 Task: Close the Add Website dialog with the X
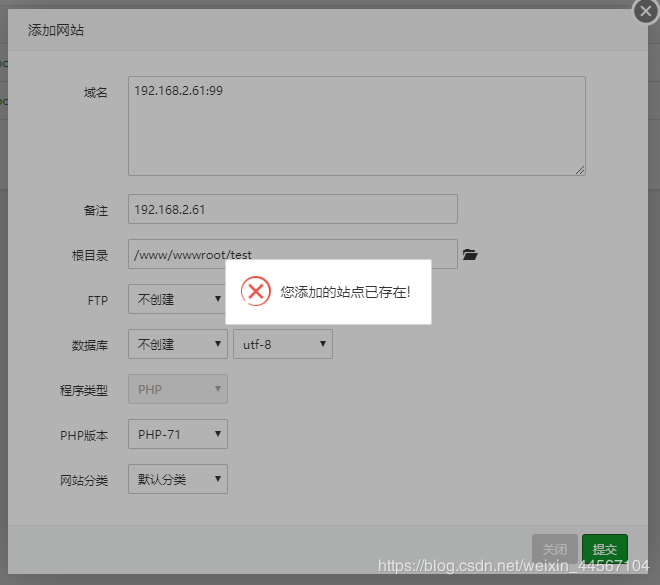(x=646, y=11)
